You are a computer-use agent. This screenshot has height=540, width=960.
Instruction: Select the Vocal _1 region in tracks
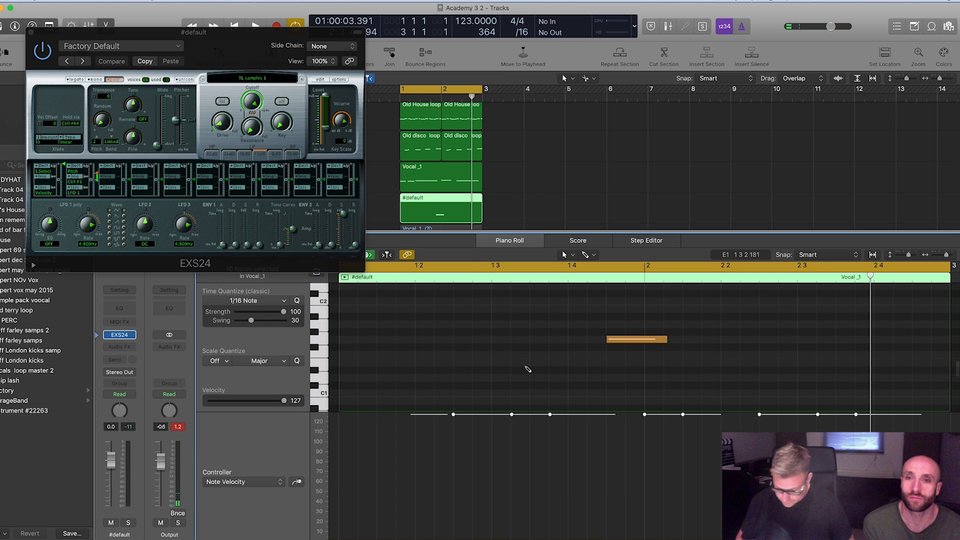pyautogui.click(x=441, y=176)
